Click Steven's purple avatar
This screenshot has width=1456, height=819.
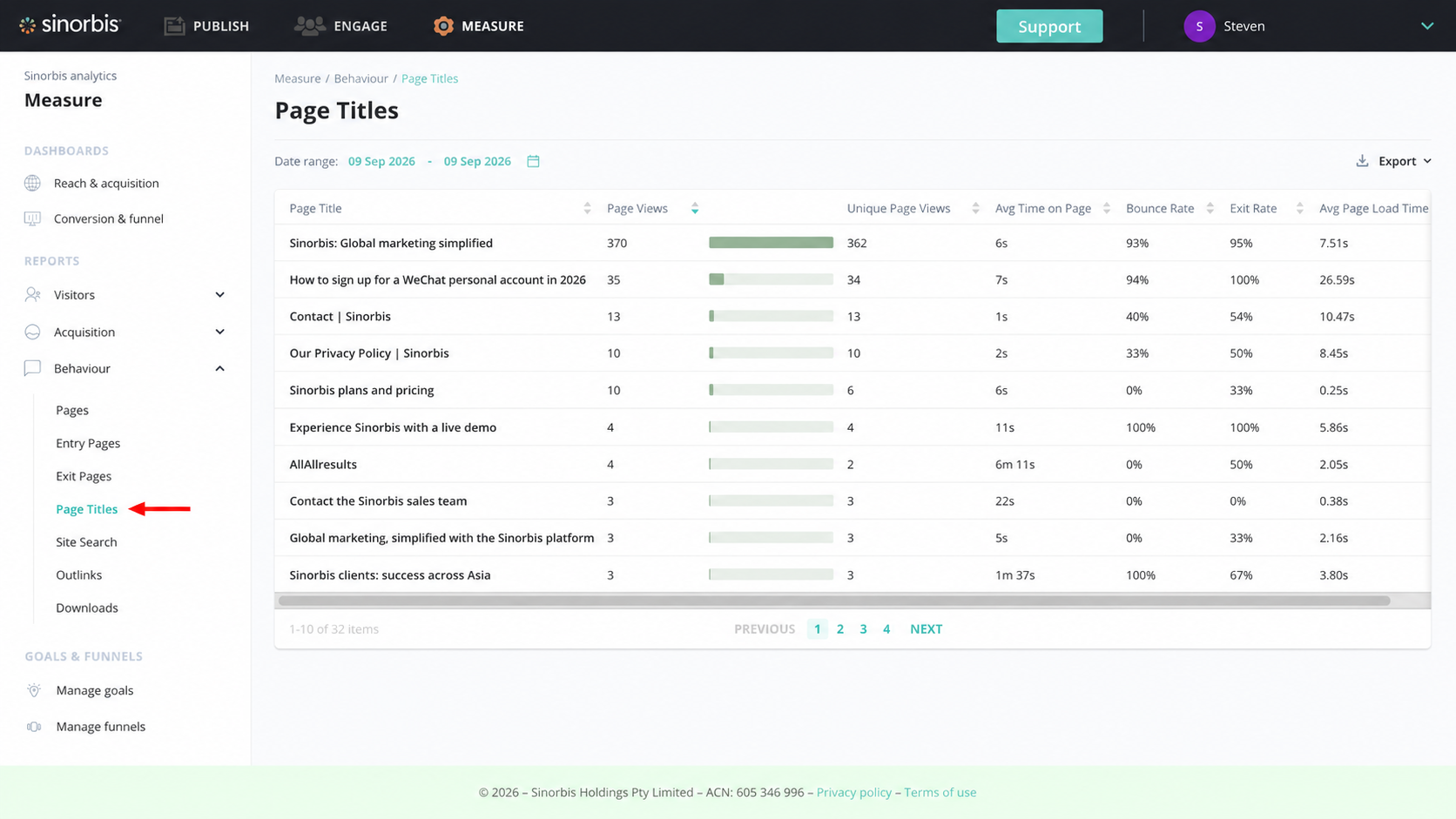point(1199,26)
